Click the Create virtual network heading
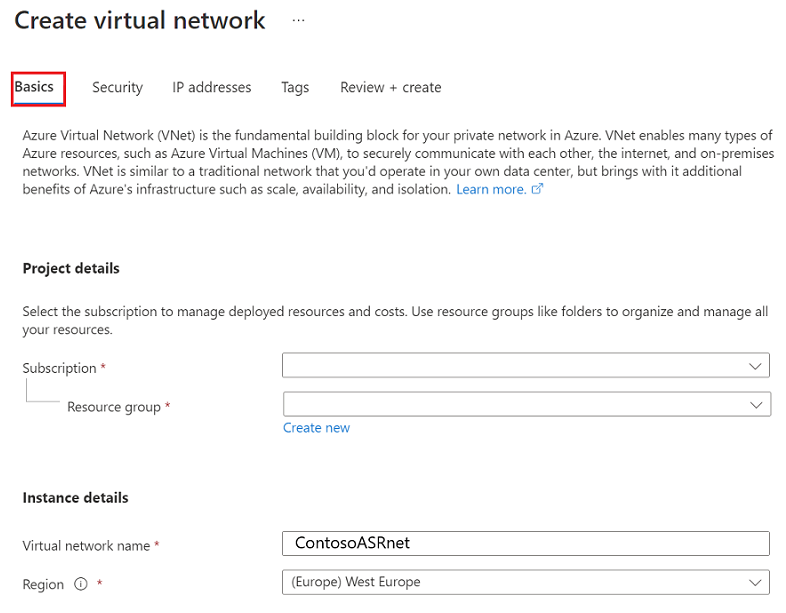The image size is (786, 613). point(140,20)
